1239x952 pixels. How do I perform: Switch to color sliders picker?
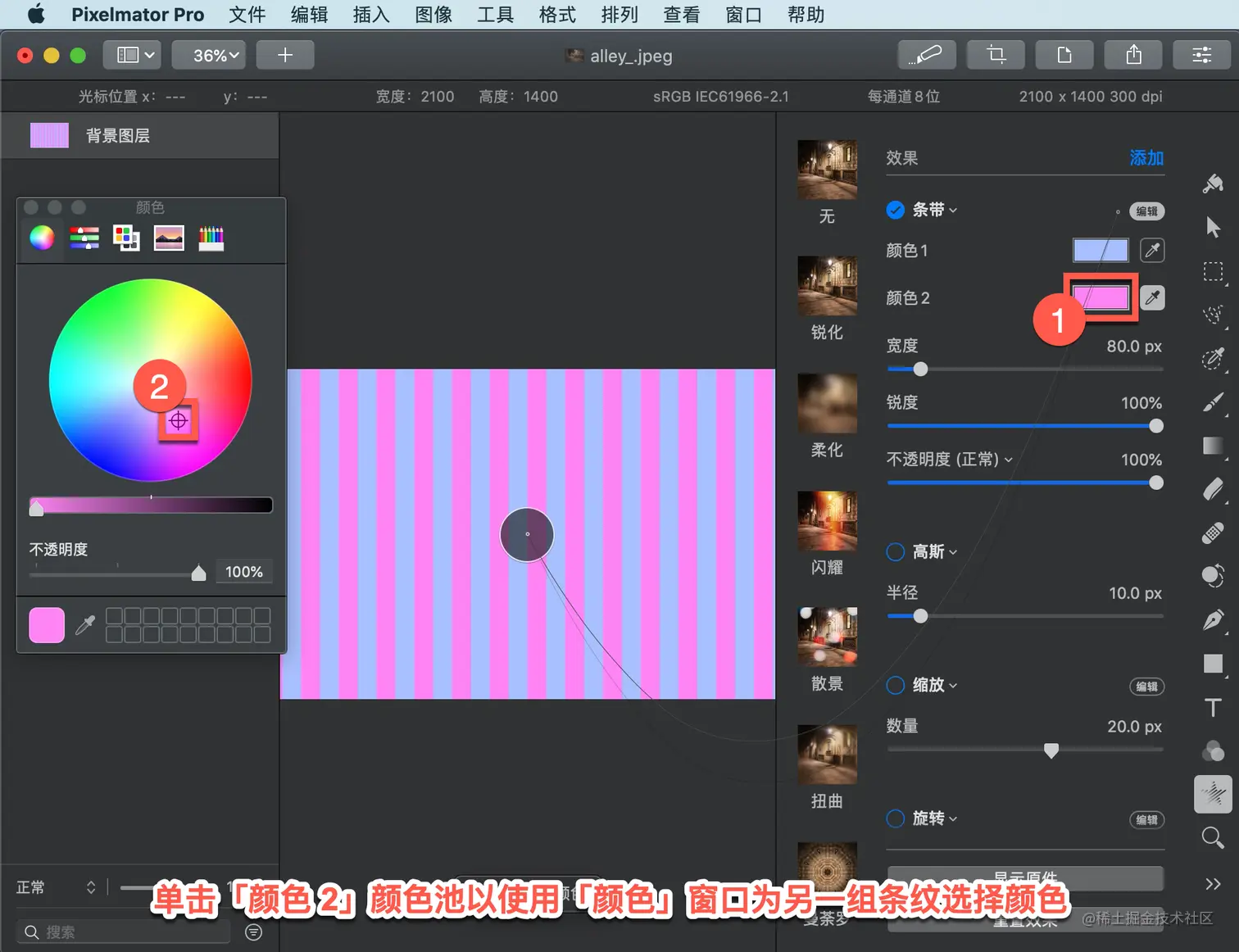pos(84,238)
